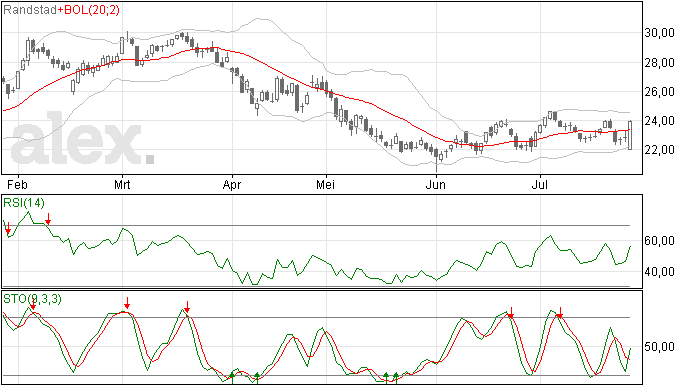This screenshot has height=387, width=690.
Task: Click the 40,00 RSI axis value
Action: tap(659, 272)
